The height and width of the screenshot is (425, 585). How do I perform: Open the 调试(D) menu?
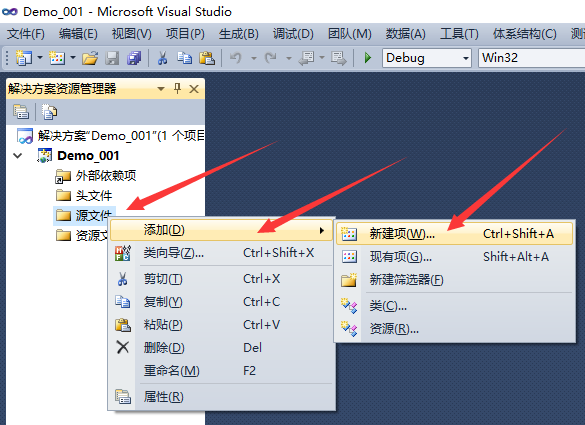coord(293,34)
